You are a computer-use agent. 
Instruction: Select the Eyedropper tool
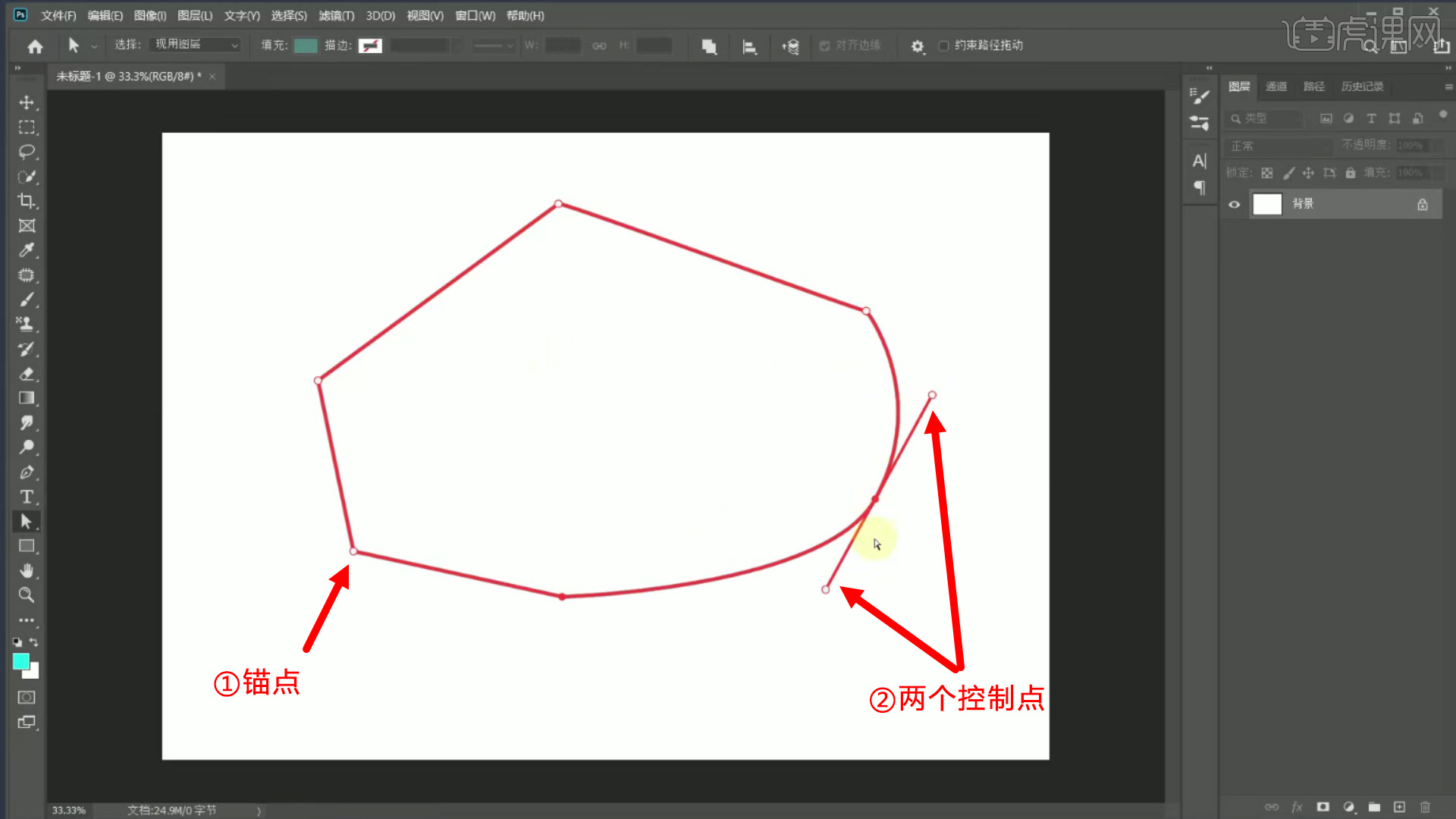tap(27, 250)
